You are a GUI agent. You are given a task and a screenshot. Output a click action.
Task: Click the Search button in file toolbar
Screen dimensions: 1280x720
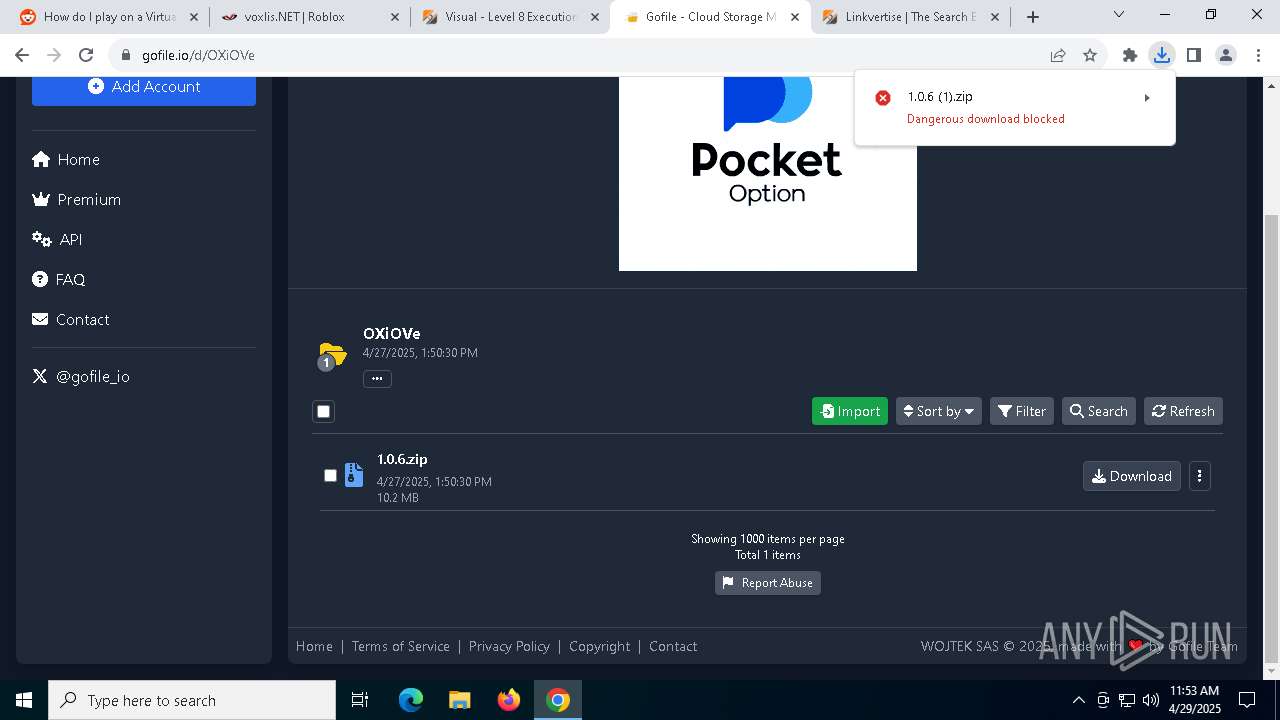[x=1099, y=411]
